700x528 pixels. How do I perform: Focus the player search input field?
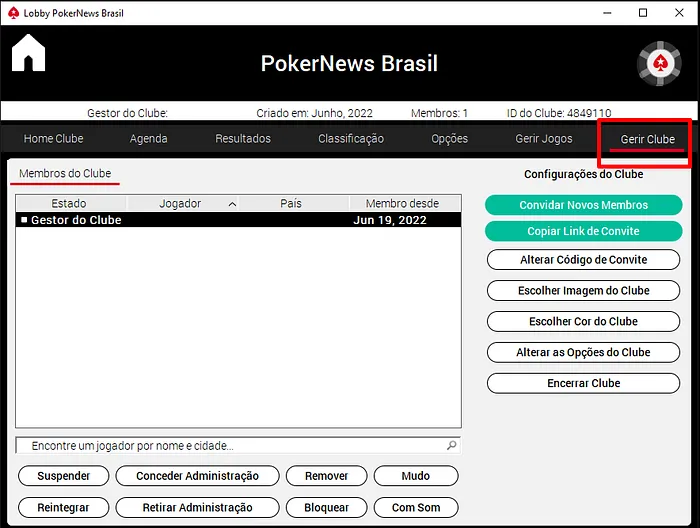[238, 445]
